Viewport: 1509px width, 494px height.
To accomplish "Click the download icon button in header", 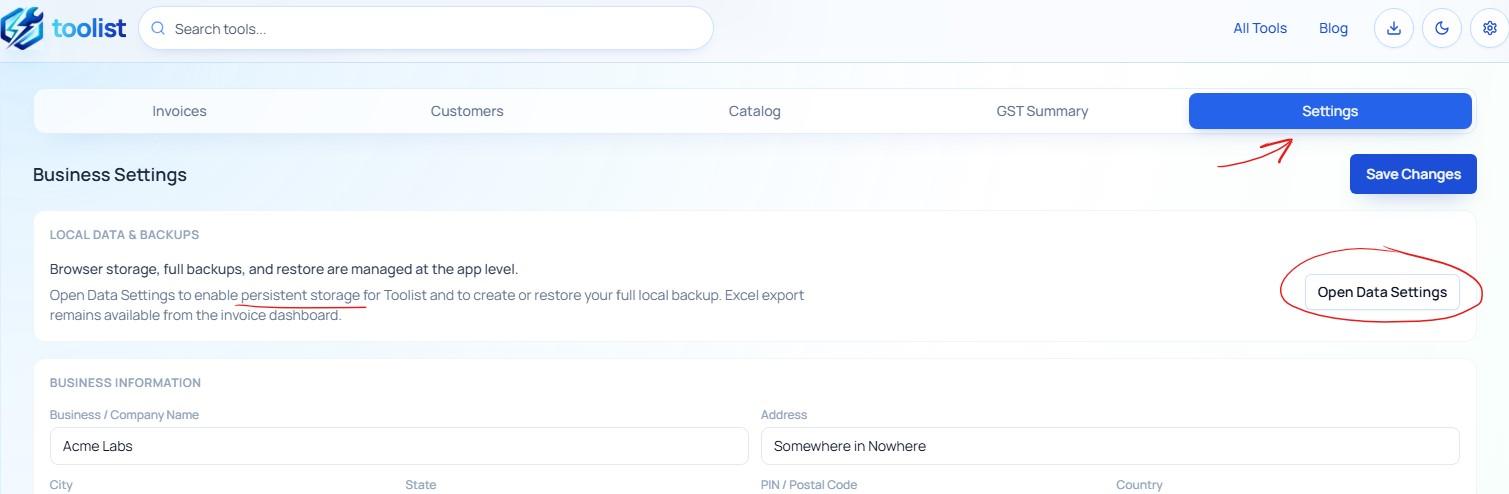I will [x=1393, y=29].
